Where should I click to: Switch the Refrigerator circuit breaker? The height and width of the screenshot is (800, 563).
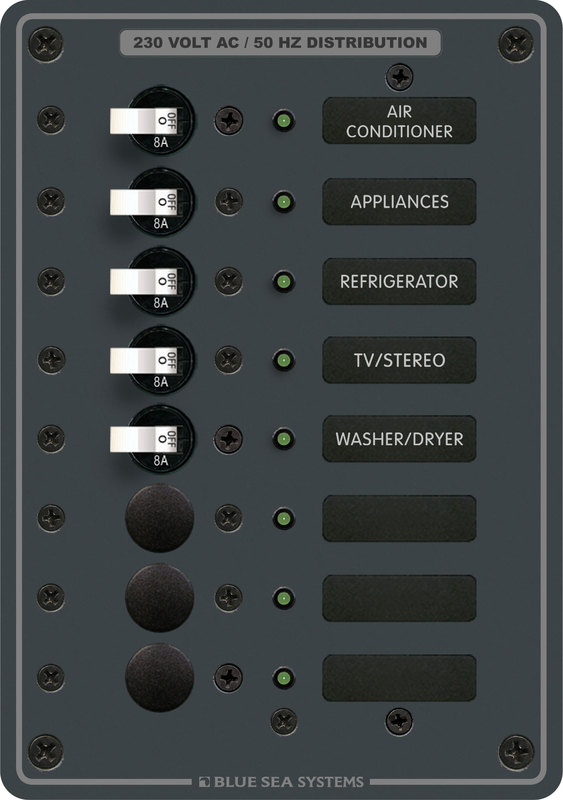(x=144, y=281)
